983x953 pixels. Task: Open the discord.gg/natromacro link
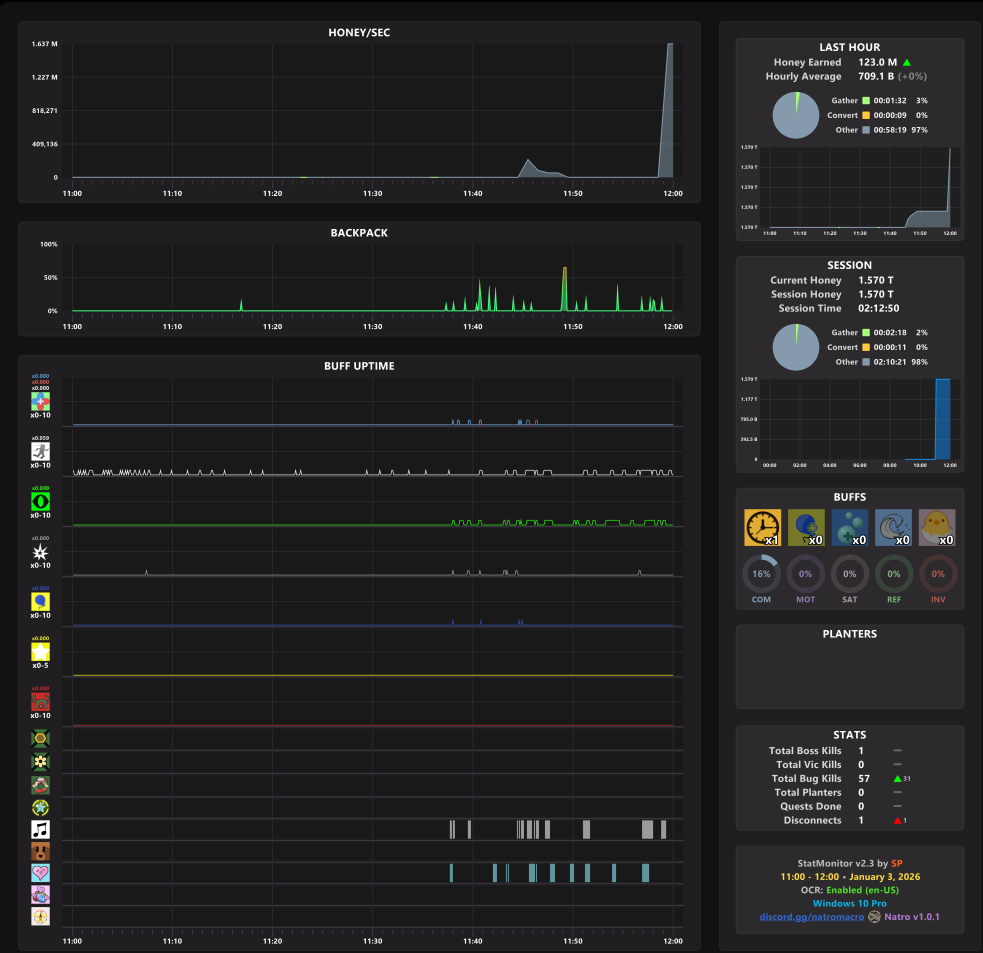coord(811,917)
